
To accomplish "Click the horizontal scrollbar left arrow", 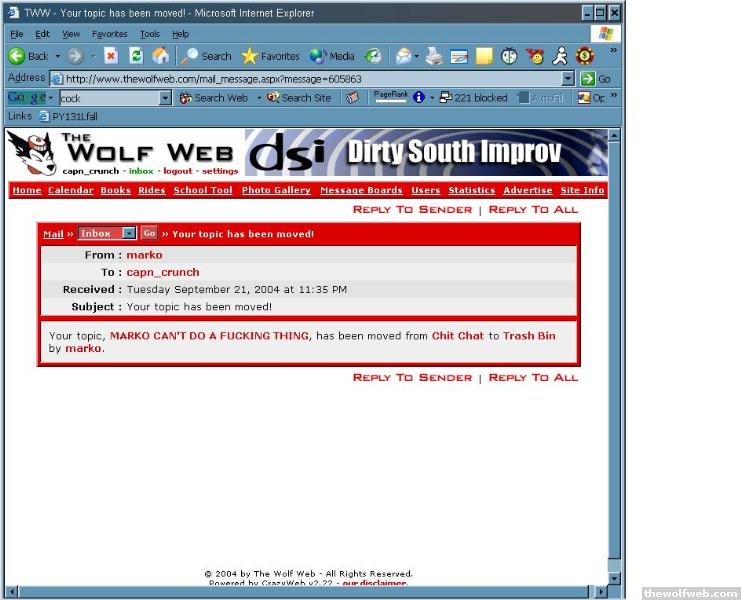I will (13, 591).
